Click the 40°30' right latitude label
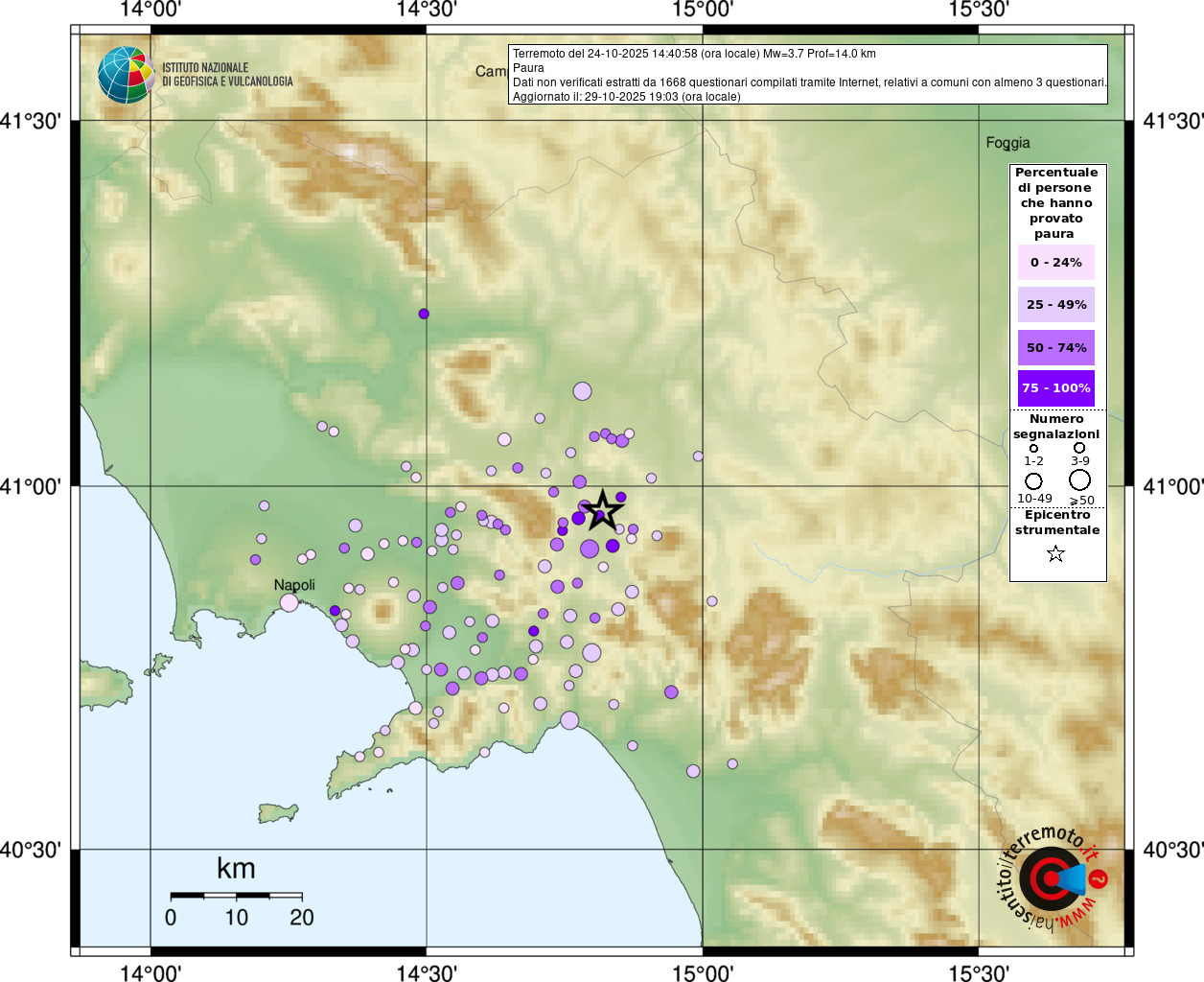The height and width of the screenshot is (982, 1204). tap(1173, 850)
